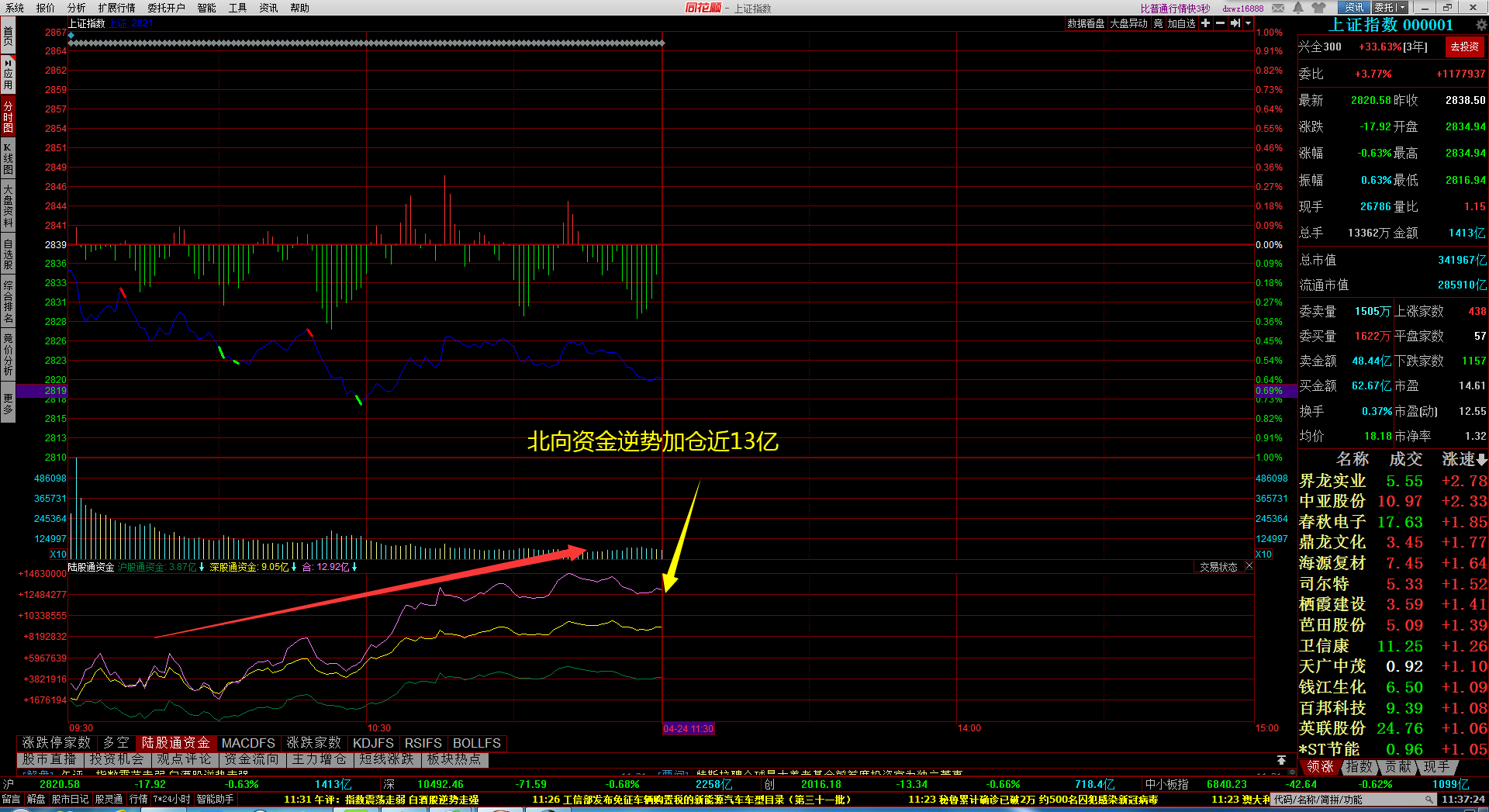Open the gear settings beside 上证指数 000001
1489x812 pixels.
tap(1480, 25)
